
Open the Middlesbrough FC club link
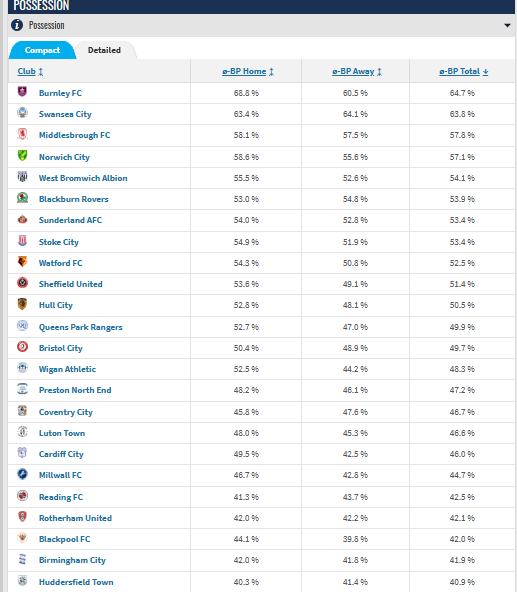pyautogui.click(x=74, y=135)
